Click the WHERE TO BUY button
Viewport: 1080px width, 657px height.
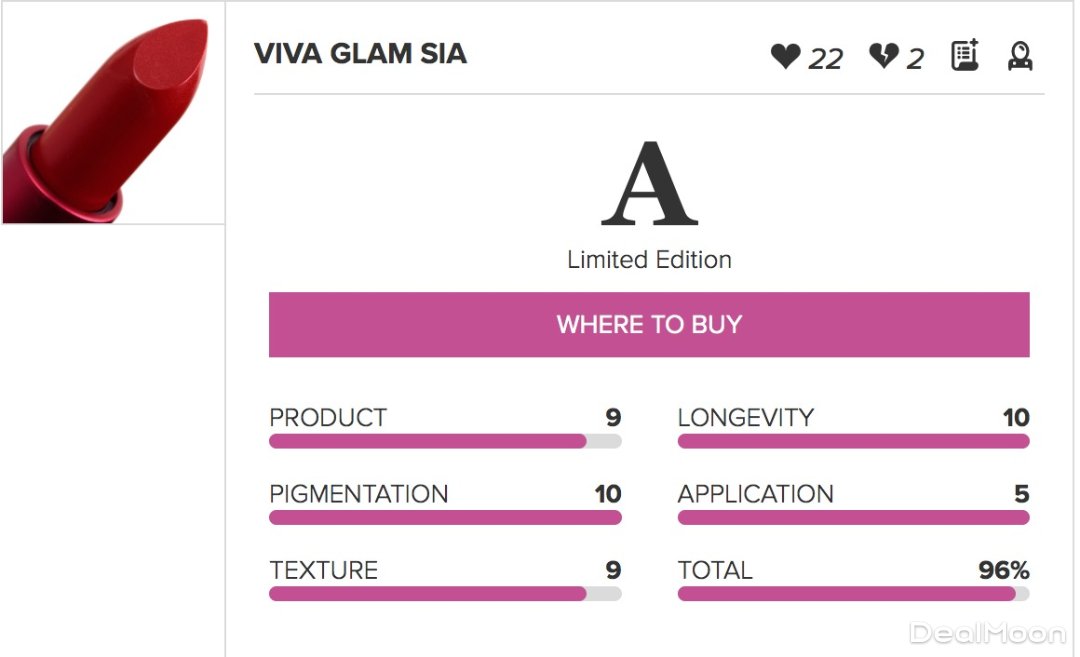(x=649, y=325)
